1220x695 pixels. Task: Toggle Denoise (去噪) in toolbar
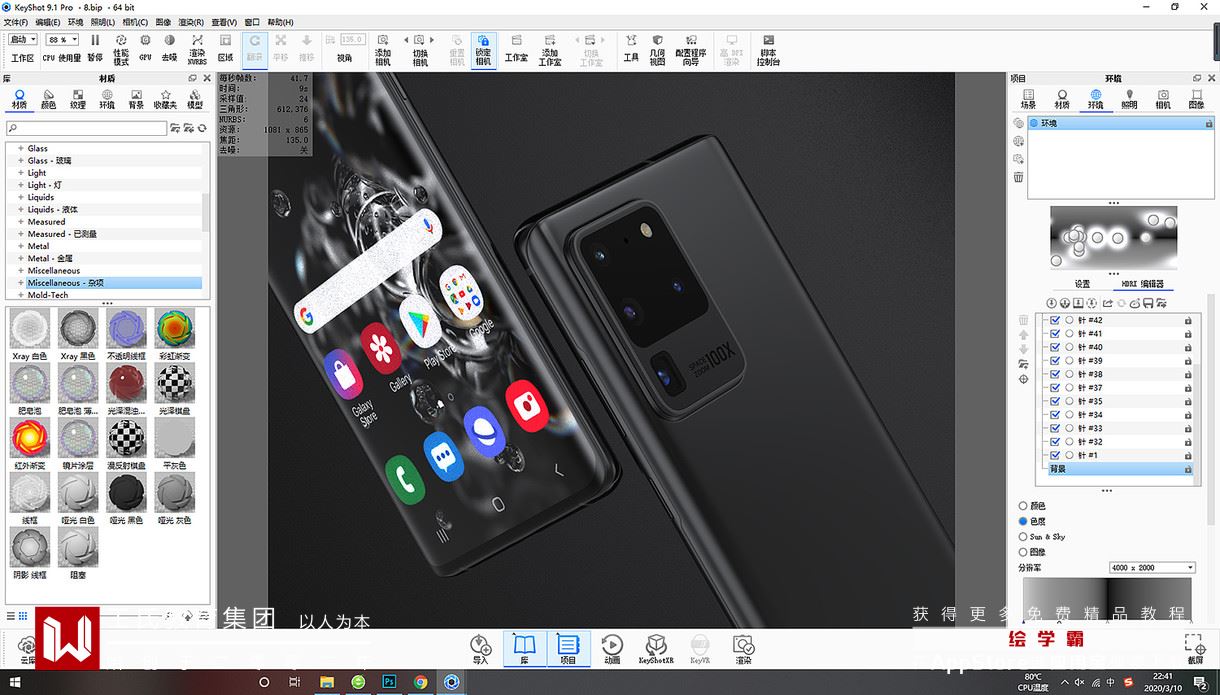point(169,47)
